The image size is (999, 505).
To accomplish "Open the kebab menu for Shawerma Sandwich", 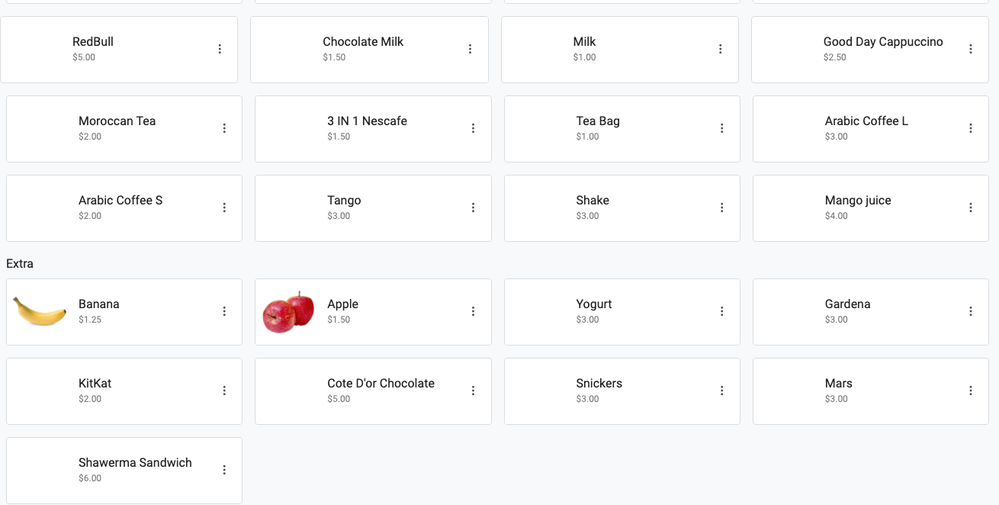I will pos(224,470).
